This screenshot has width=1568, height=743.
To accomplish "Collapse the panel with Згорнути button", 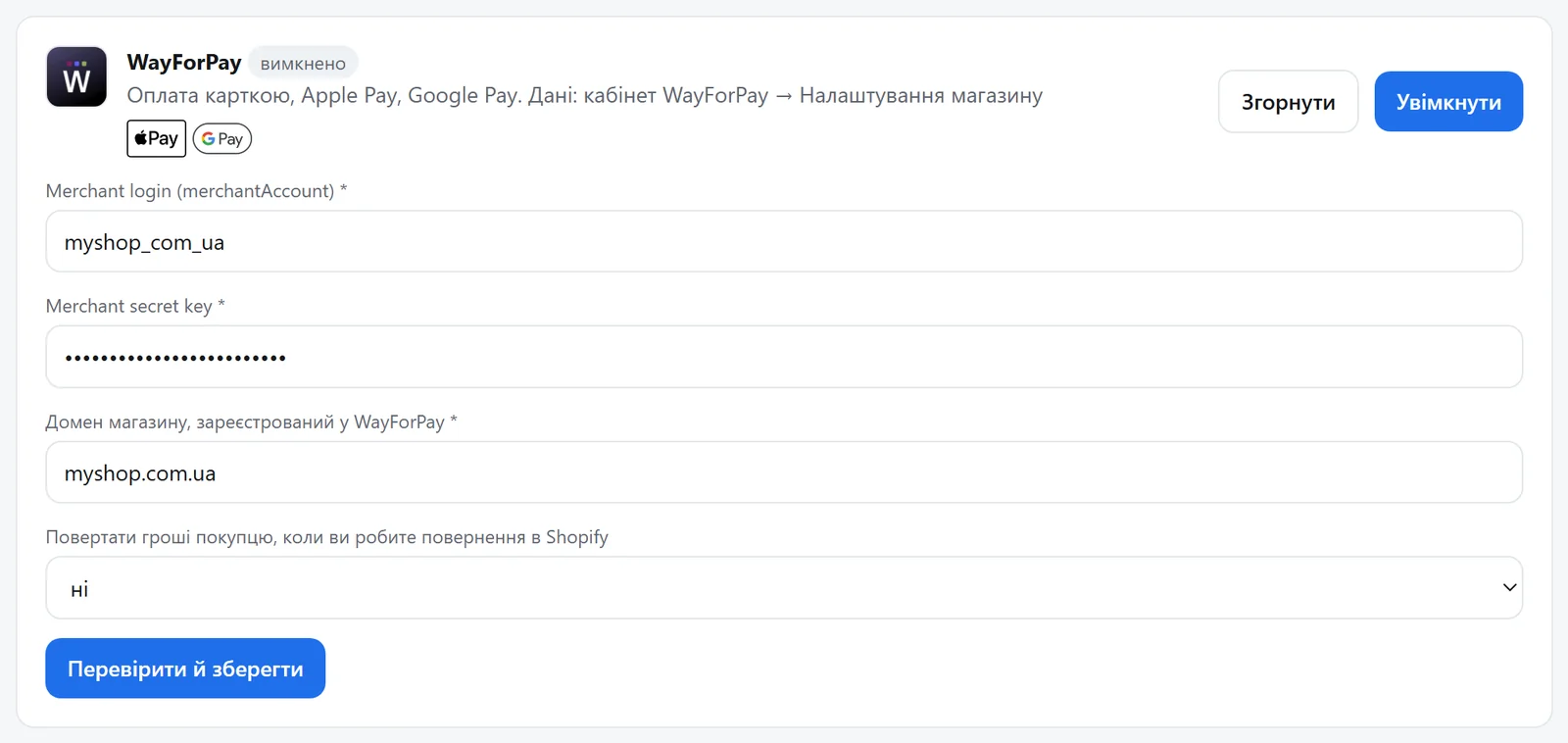I will pos(1288,101).
